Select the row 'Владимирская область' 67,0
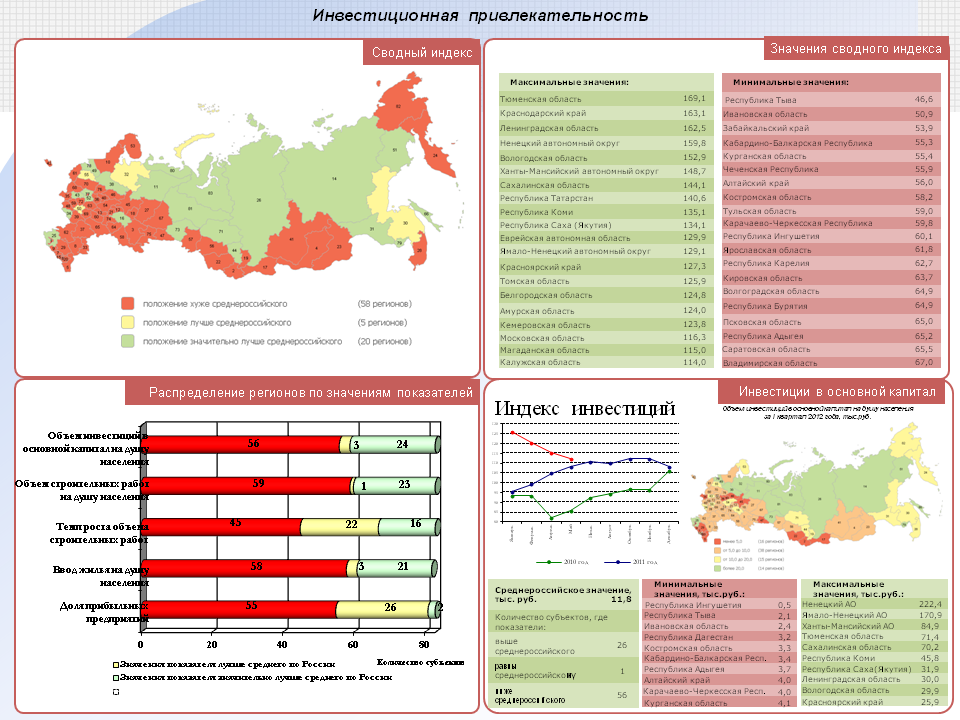This screenshot has width=960, height=720. click(x=831, y=362)
